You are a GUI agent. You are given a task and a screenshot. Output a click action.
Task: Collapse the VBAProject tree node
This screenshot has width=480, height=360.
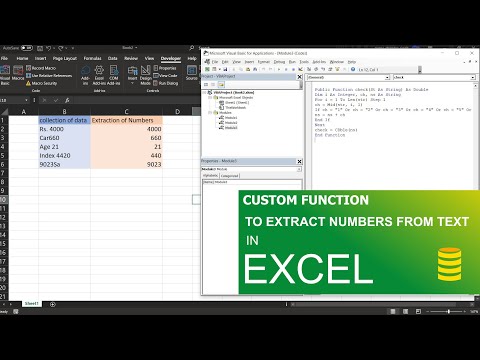[x=204, y=93]
